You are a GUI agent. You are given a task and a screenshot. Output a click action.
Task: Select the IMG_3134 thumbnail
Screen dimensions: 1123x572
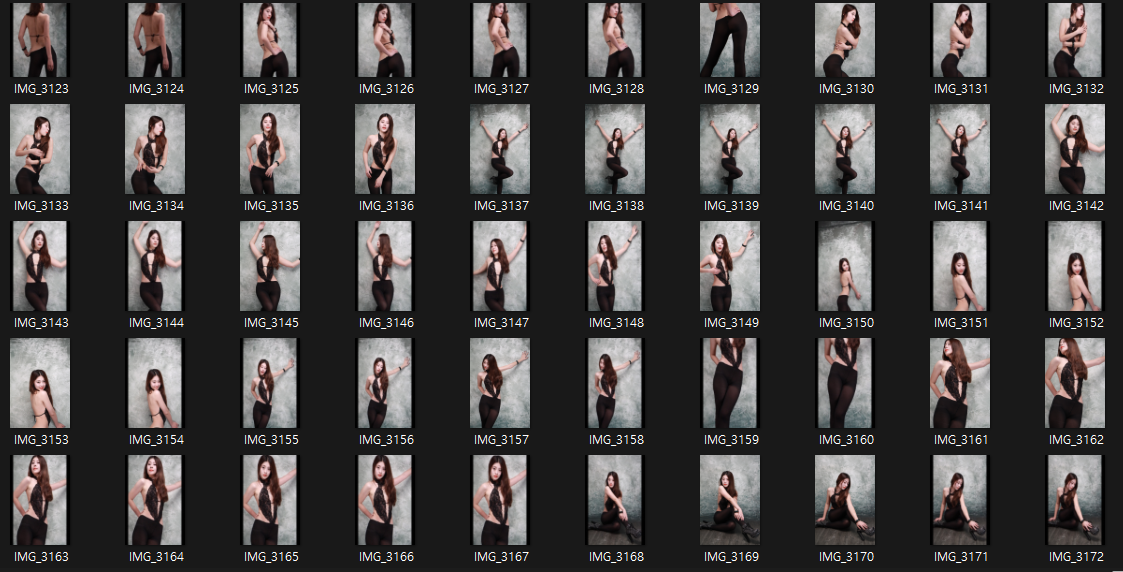(155, 149)
